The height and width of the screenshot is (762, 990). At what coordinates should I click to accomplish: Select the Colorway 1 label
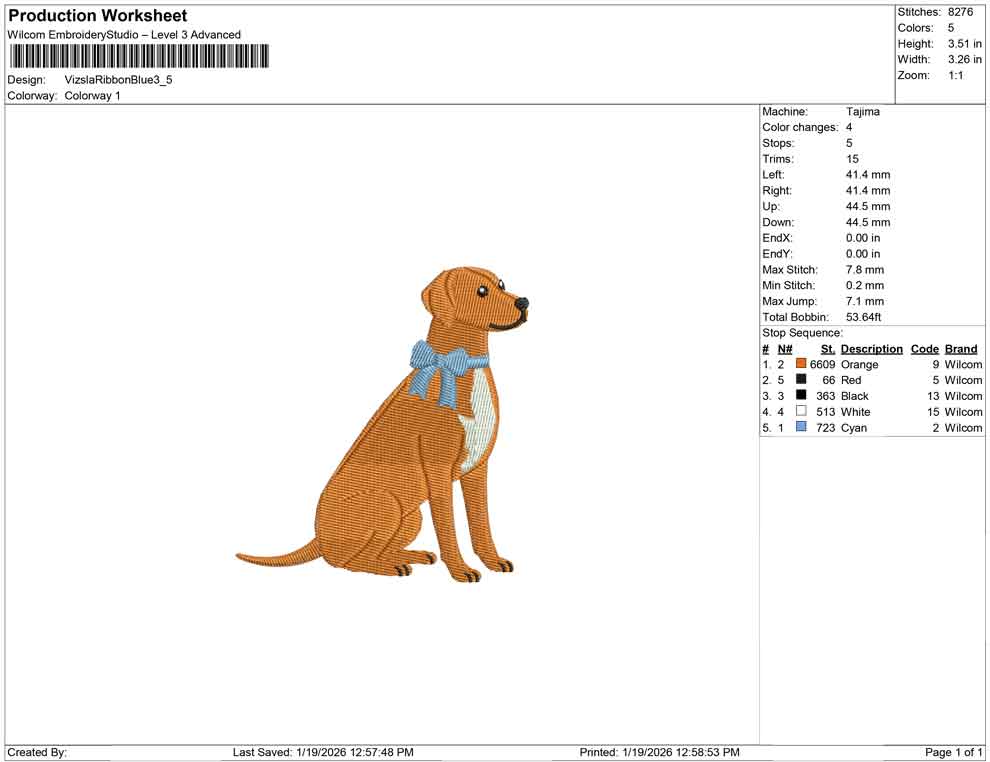tap(91, 96)
